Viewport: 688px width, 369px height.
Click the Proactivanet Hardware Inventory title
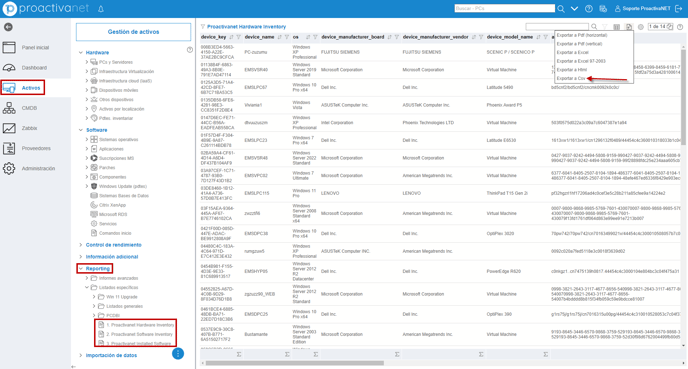(x=246, y=27)
